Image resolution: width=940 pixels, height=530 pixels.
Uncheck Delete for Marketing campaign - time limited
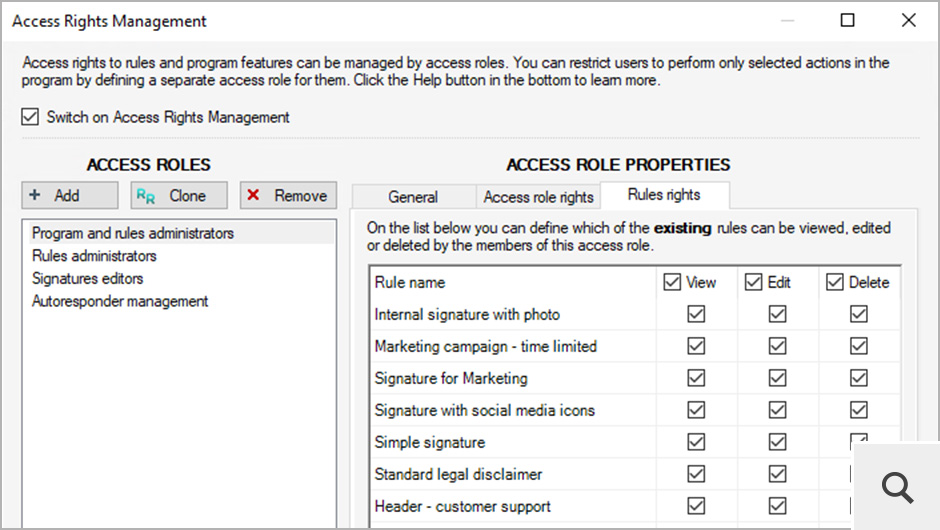pos(859,346)
